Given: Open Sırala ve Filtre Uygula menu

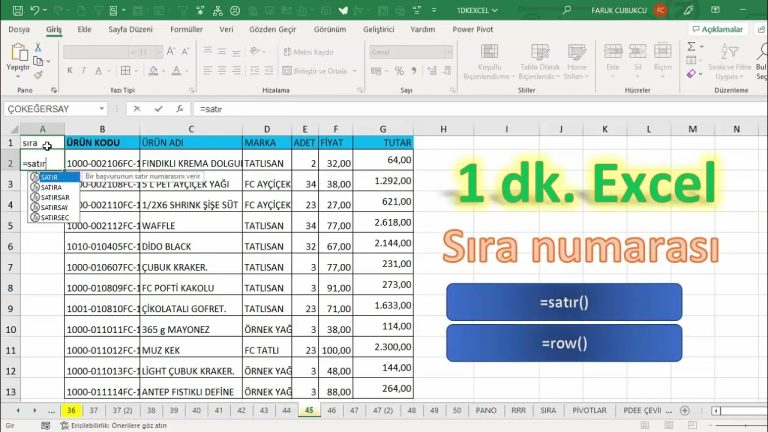Looking at the screenshot, I should coord(729,62).
